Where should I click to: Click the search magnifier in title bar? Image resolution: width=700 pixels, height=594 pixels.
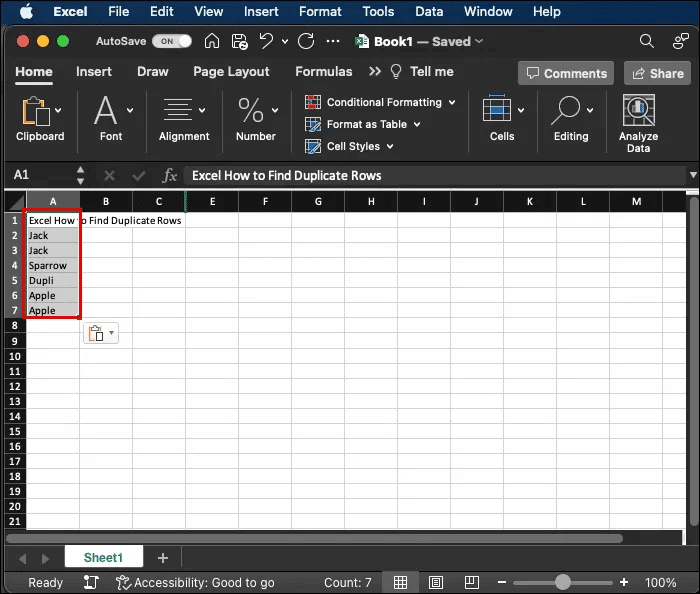coord(647,42)
